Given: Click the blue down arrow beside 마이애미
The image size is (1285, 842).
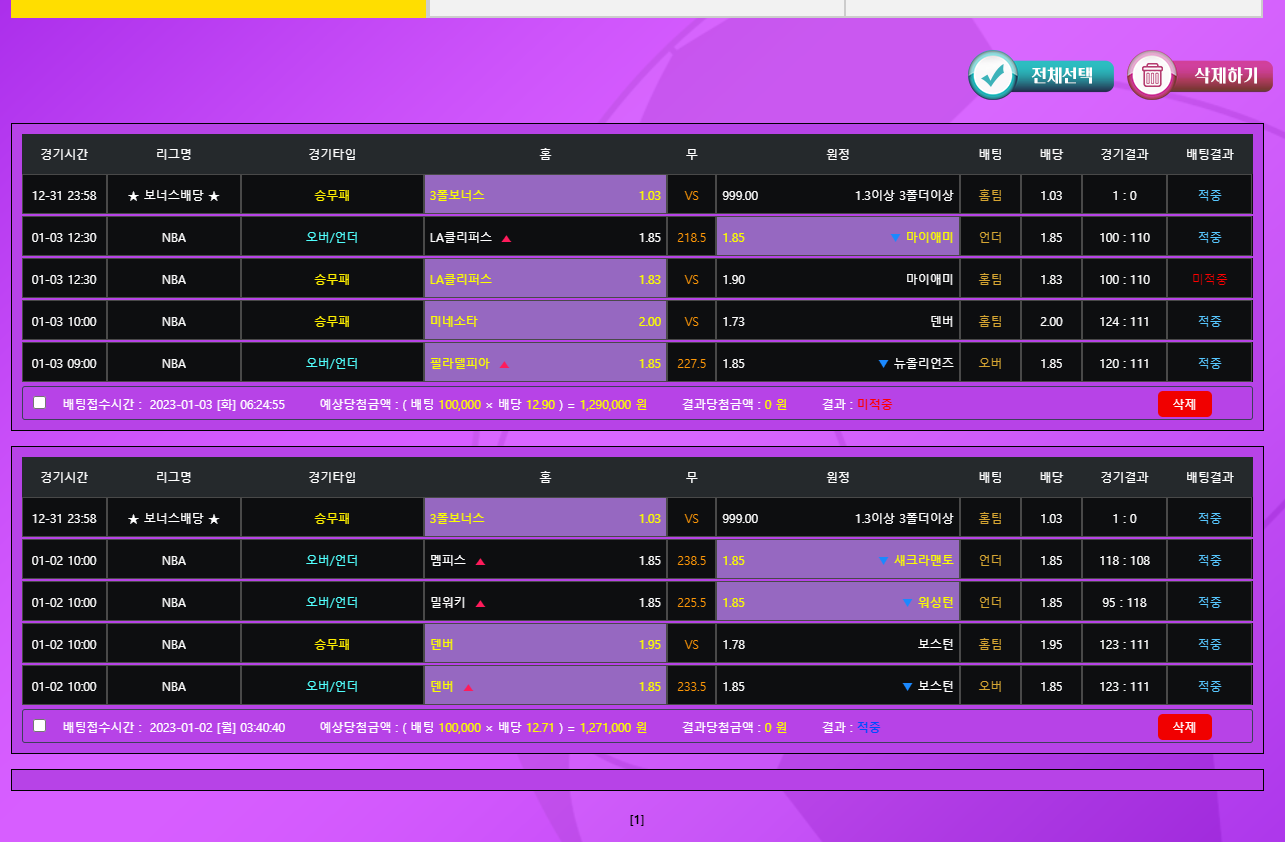Looking at the screenshot, I should [x=895, y=237].
